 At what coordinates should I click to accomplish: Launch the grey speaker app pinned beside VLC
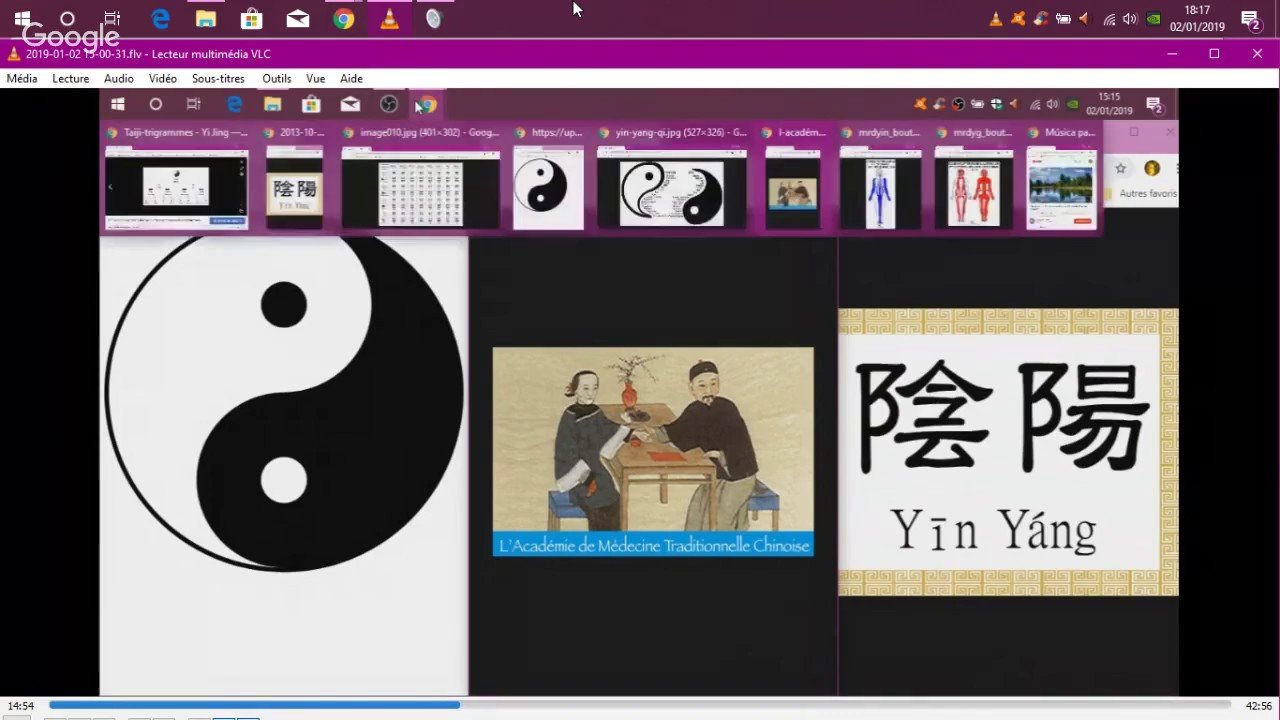[x=433, y=19]
